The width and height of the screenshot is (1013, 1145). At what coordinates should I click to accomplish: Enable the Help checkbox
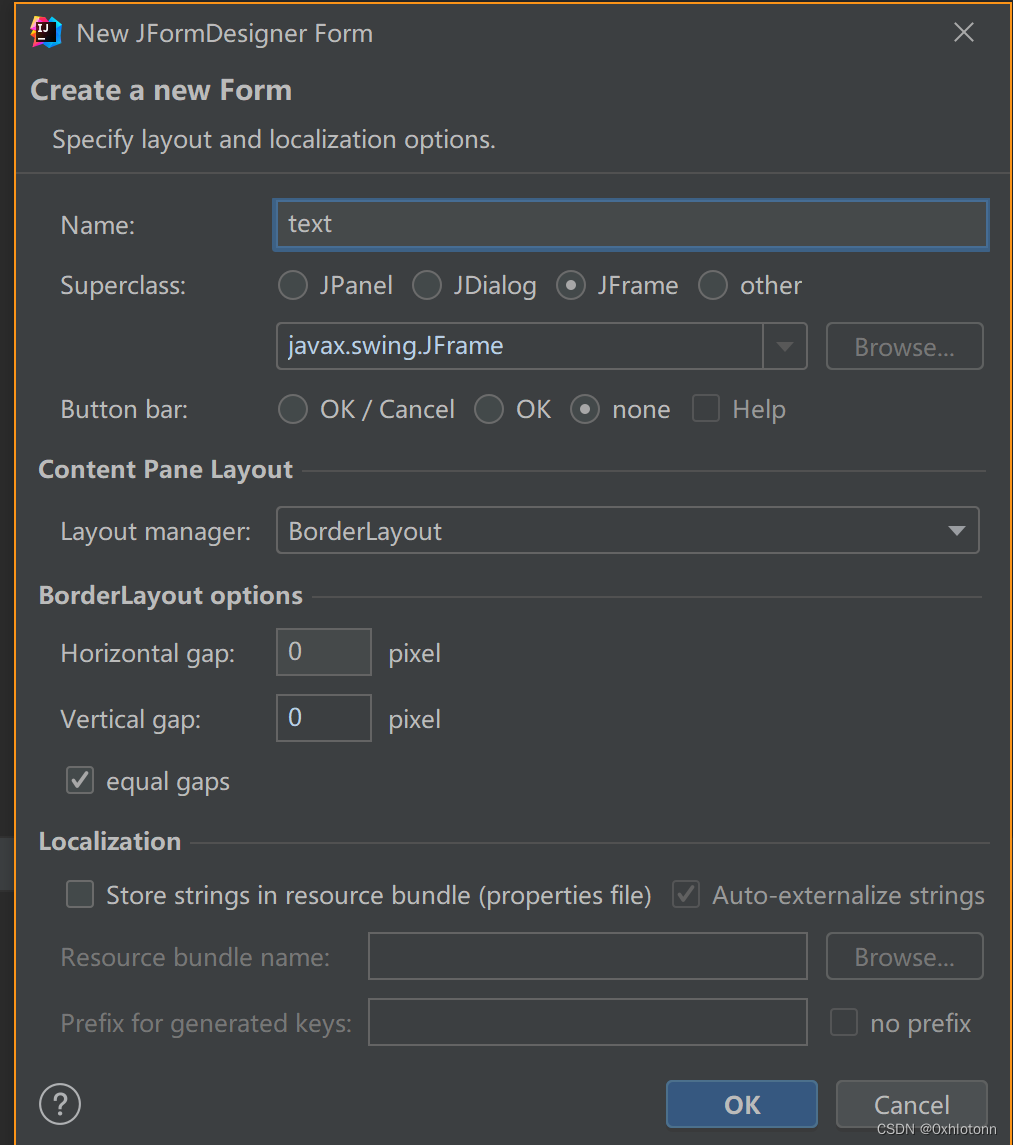coord(706,409)
